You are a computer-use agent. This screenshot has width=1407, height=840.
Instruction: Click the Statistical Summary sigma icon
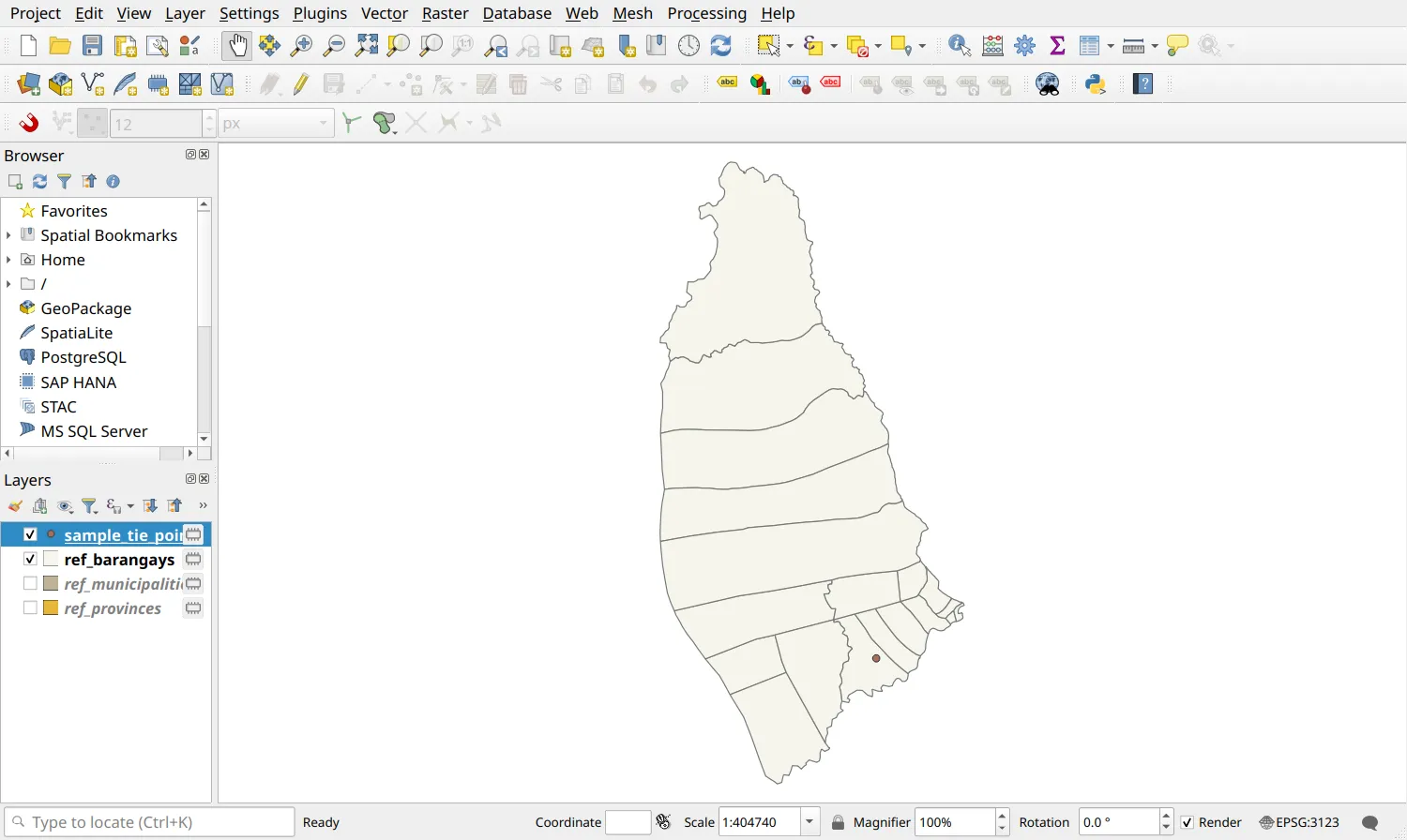pyautogui.click(x=1057, y=45)
